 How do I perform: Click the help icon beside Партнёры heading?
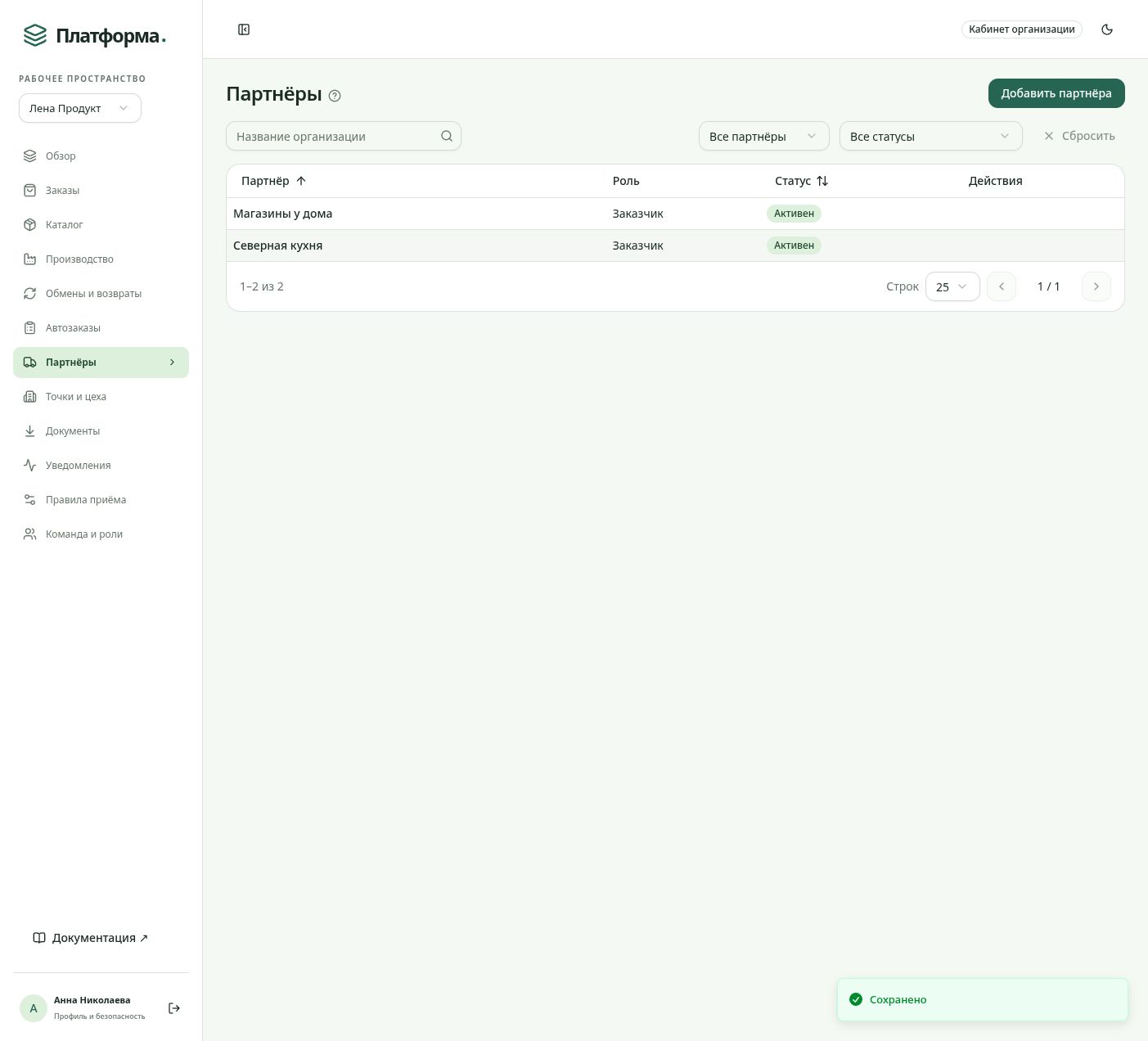click(335, 96)
